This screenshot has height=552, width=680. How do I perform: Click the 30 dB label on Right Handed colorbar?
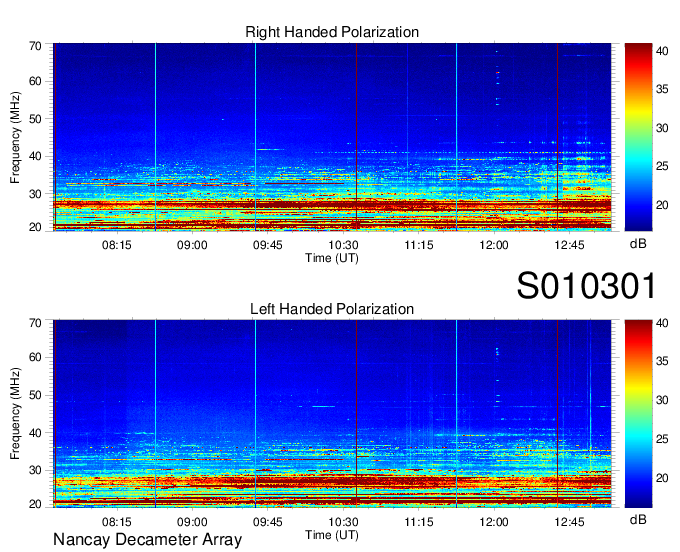point(662,128)
